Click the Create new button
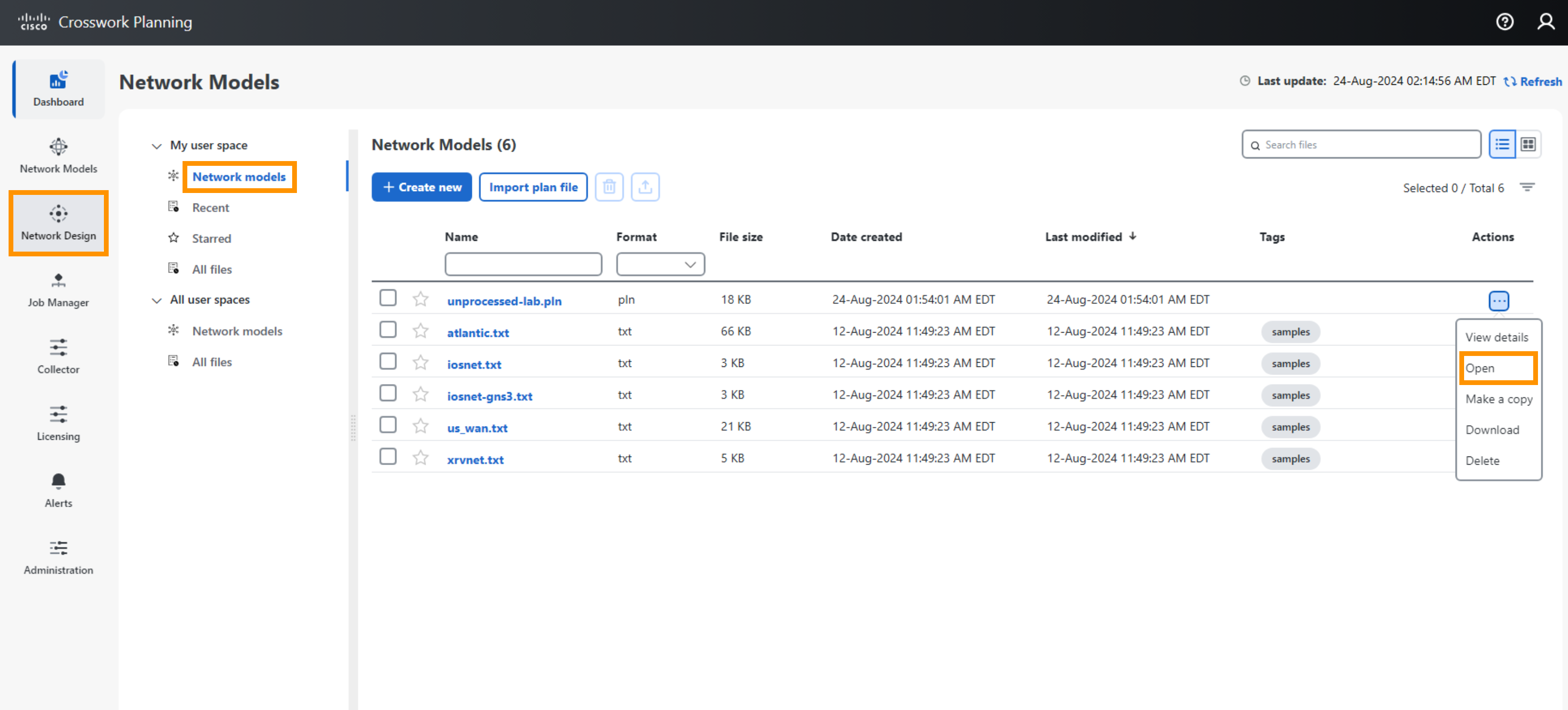Viewport: 1568px width, 710px height. (421, 187)
